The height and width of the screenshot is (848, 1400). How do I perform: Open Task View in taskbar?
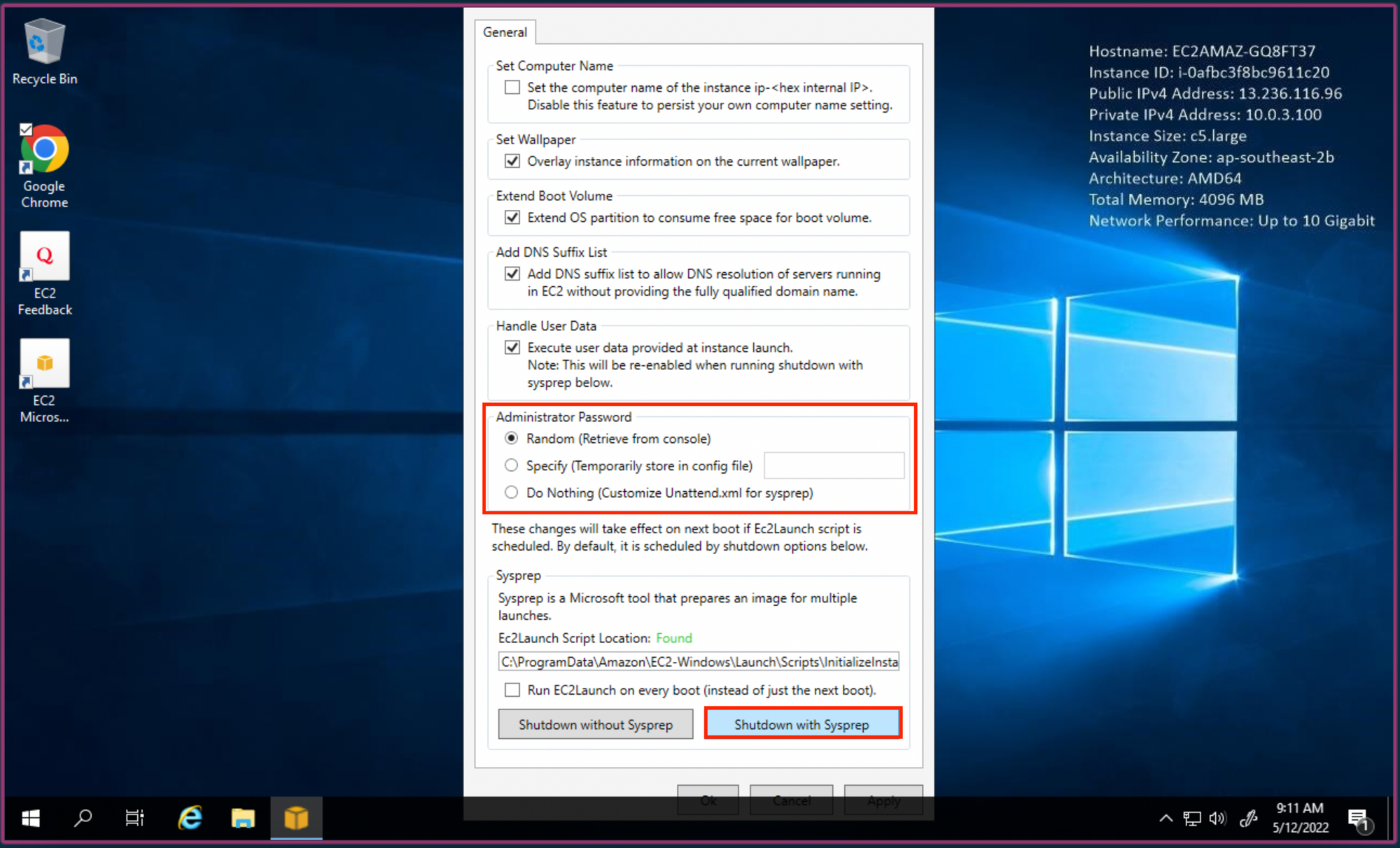134,817
